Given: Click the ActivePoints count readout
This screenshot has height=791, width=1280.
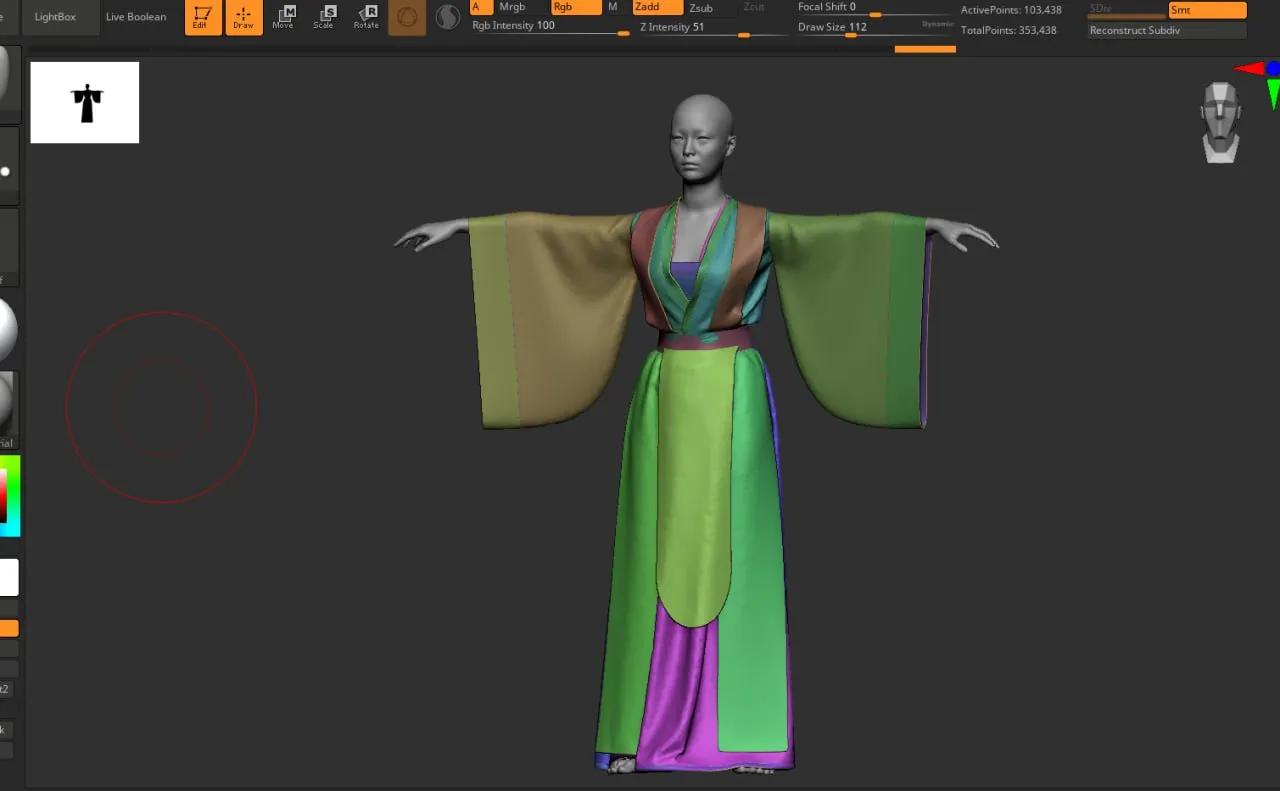Looking at the screenshot, I should click(x=1011, y=10).
